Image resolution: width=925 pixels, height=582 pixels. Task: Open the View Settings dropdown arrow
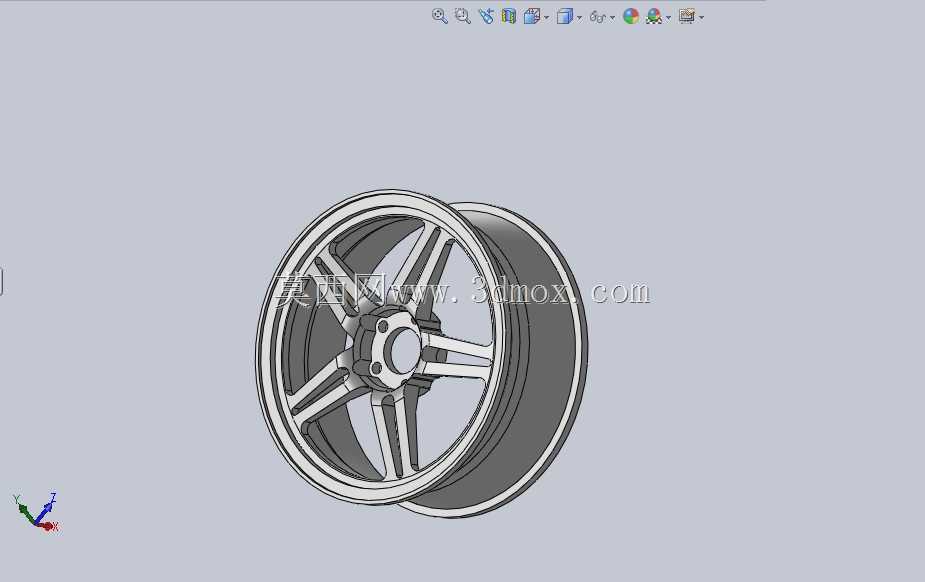click(701, 17)
